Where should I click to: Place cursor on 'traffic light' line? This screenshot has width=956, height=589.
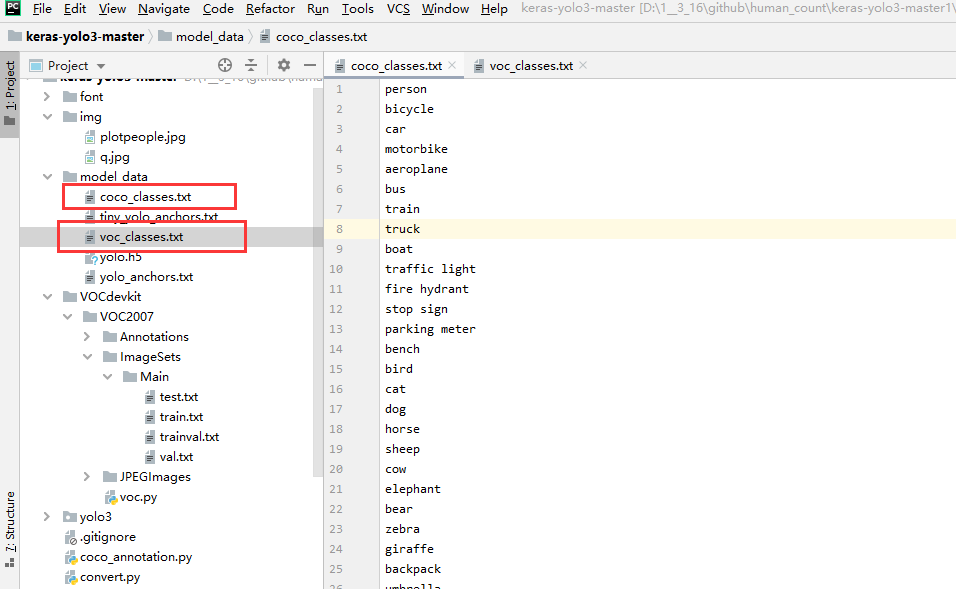[x=430, y=269]
